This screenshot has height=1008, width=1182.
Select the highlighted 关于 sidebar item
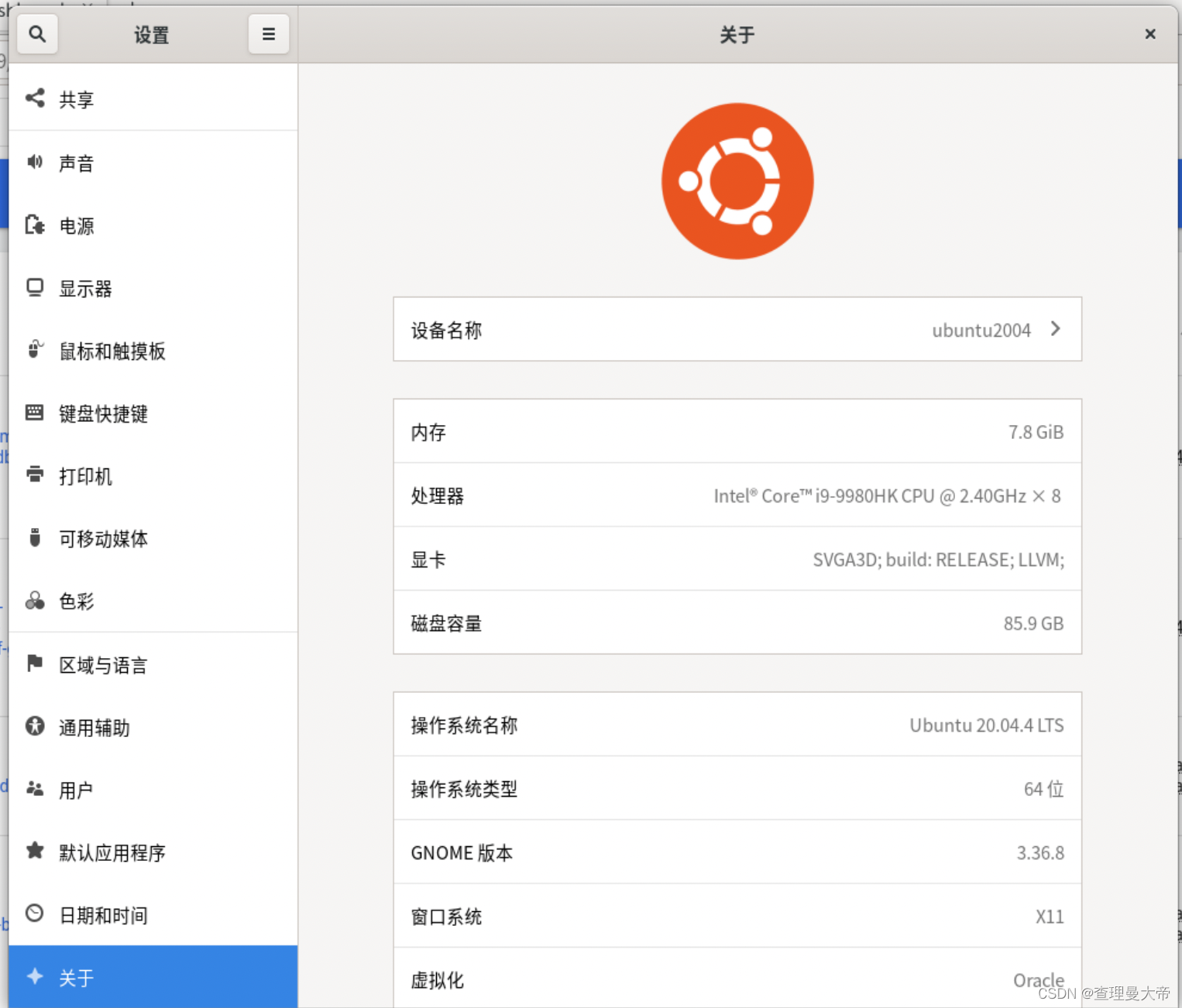(x=153, y=977)
